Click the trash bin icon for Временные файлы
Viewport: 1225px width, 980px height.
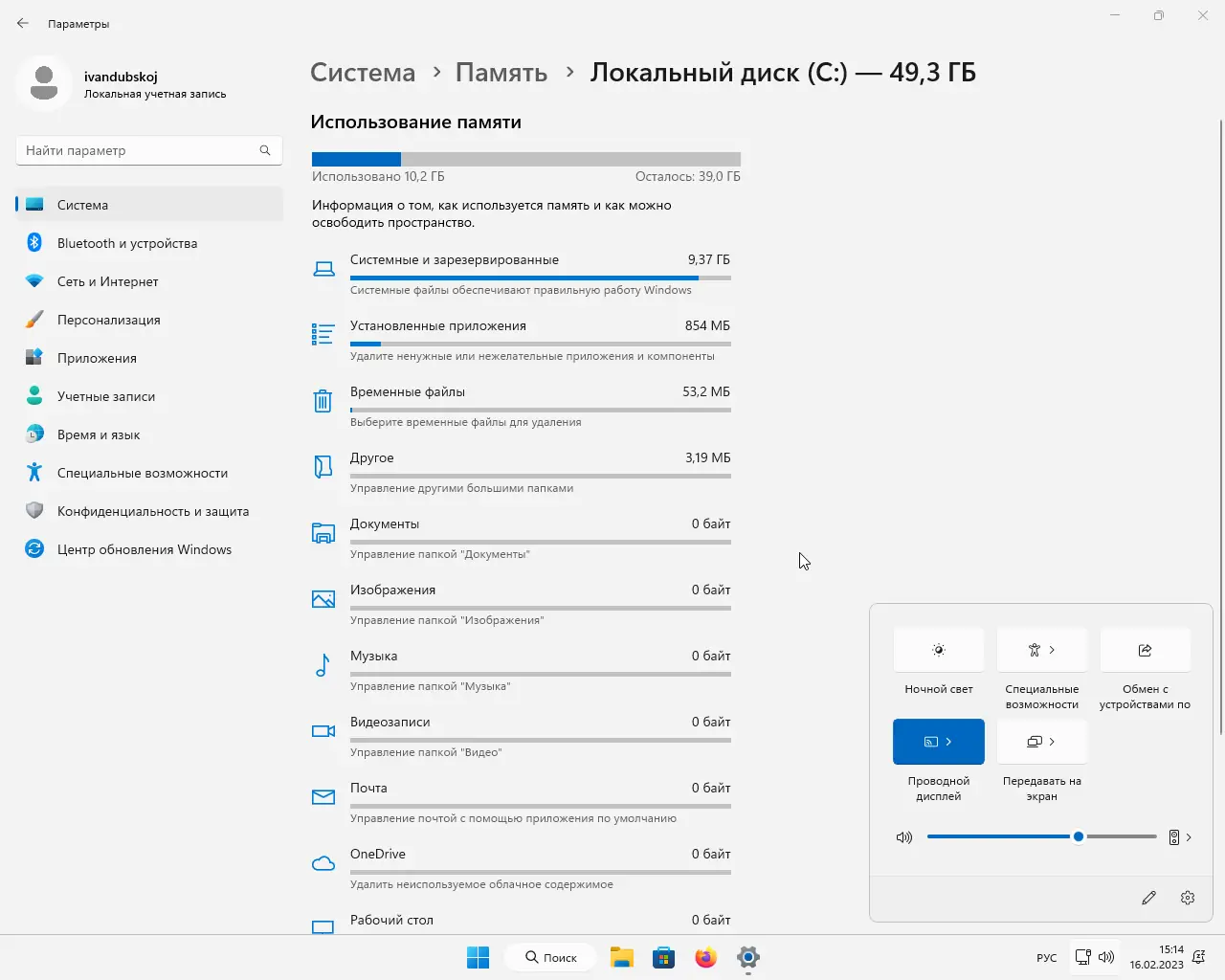pos(323,400)
